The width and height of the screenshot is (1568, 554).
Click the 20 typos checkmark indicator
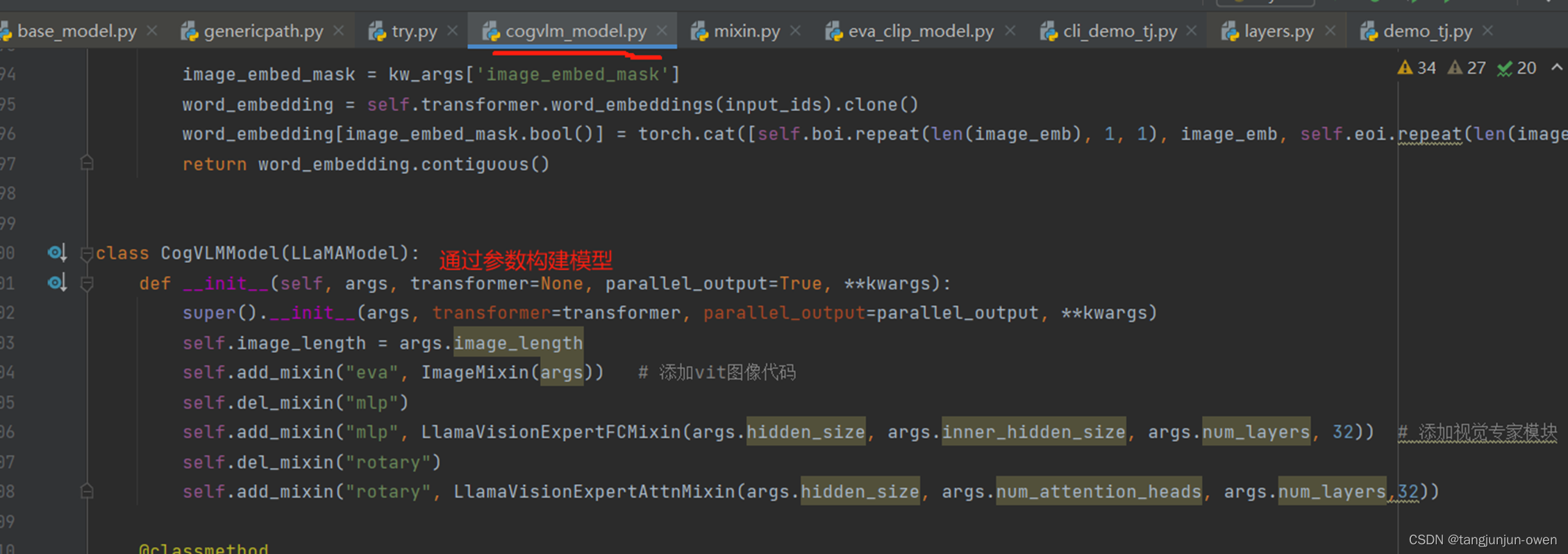[1517, 68]
